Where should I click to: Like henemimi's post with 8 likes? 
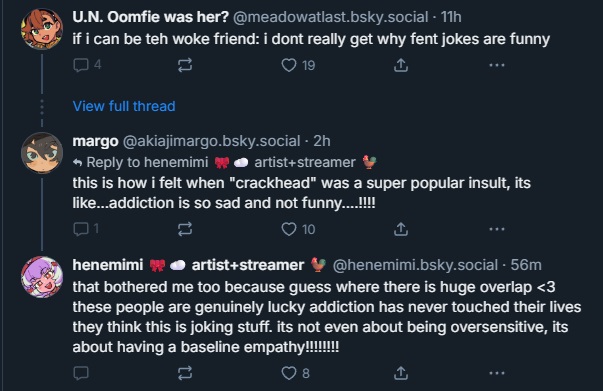pyautogui.click(x=295, y=373)
